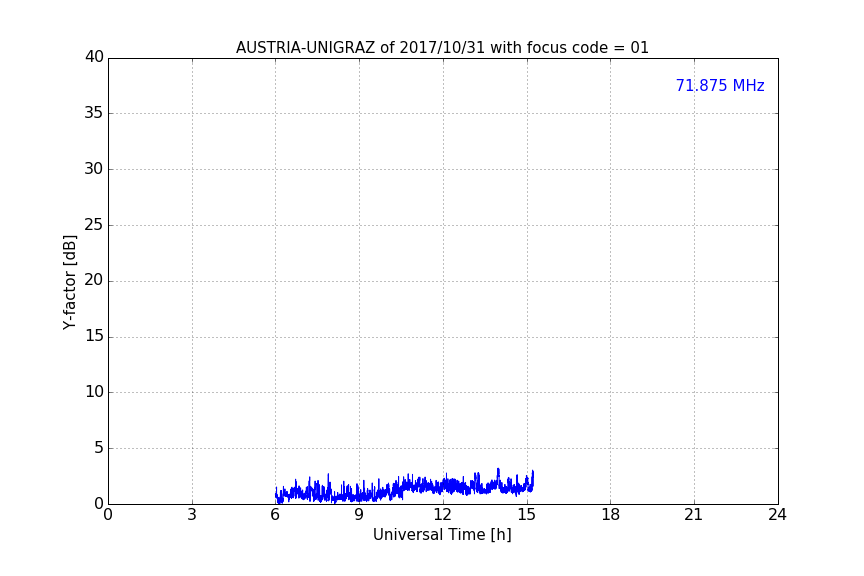Click the '71.875 MHz' frequency label
864x576 pixels.
click(x=720, y=86)
